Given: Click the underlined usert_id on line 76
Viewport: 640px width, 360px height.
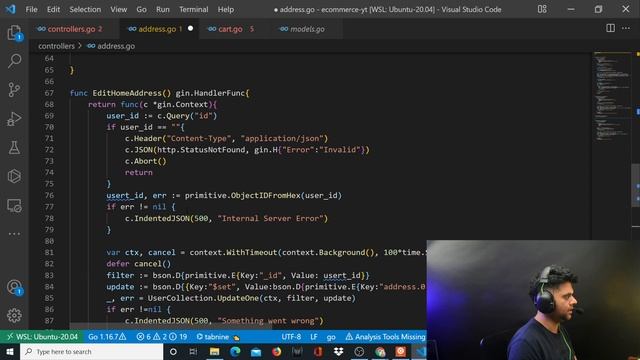Looking at the screenshot, I should pyautogui.click(x=125, y=196).
